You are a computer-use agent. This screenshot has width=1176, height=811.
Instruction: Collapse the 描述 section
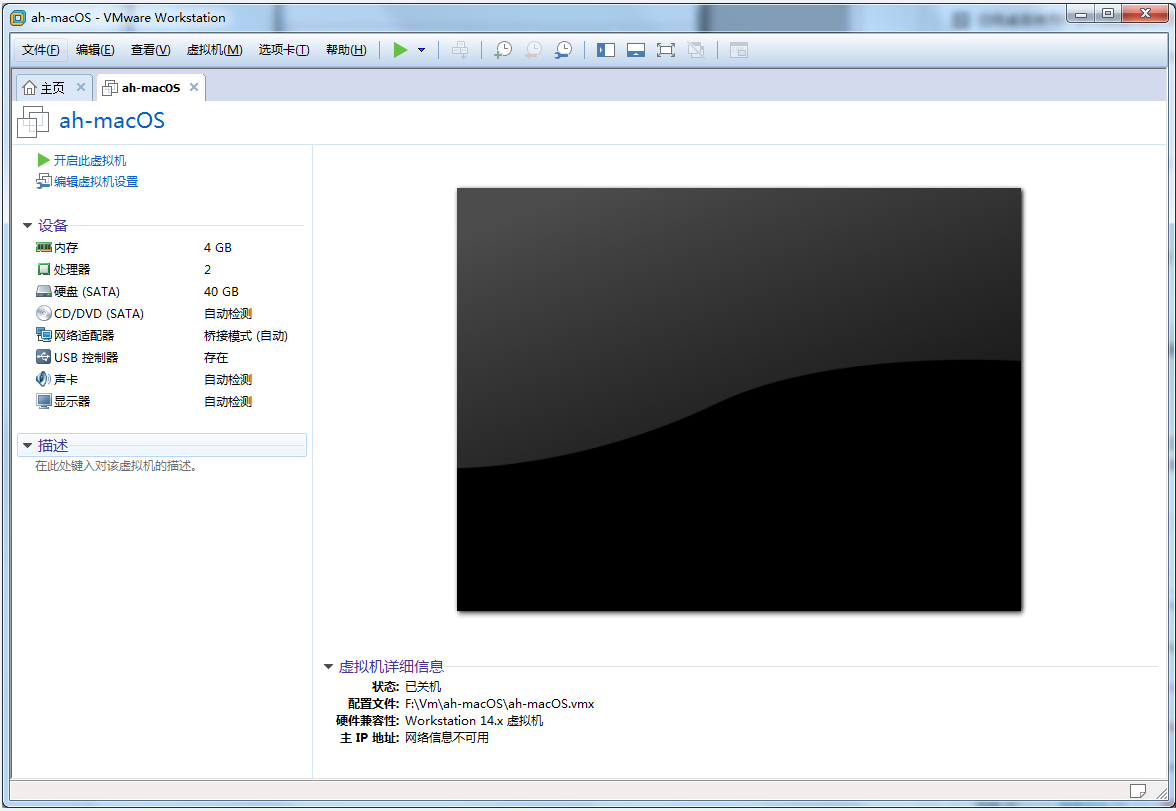28,446
